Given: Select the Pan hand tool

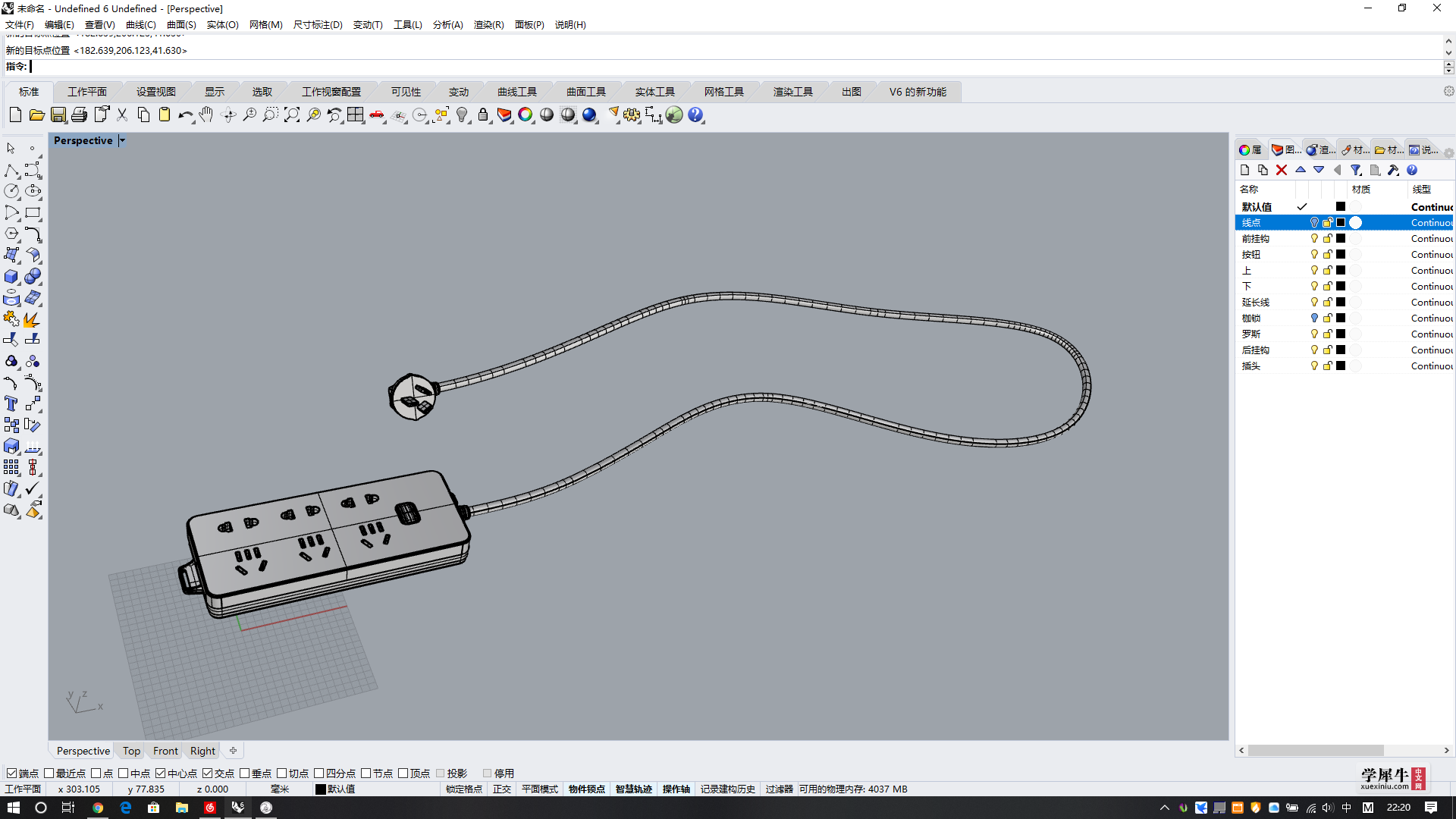Looking at the screenshot, I should (206, 115).
